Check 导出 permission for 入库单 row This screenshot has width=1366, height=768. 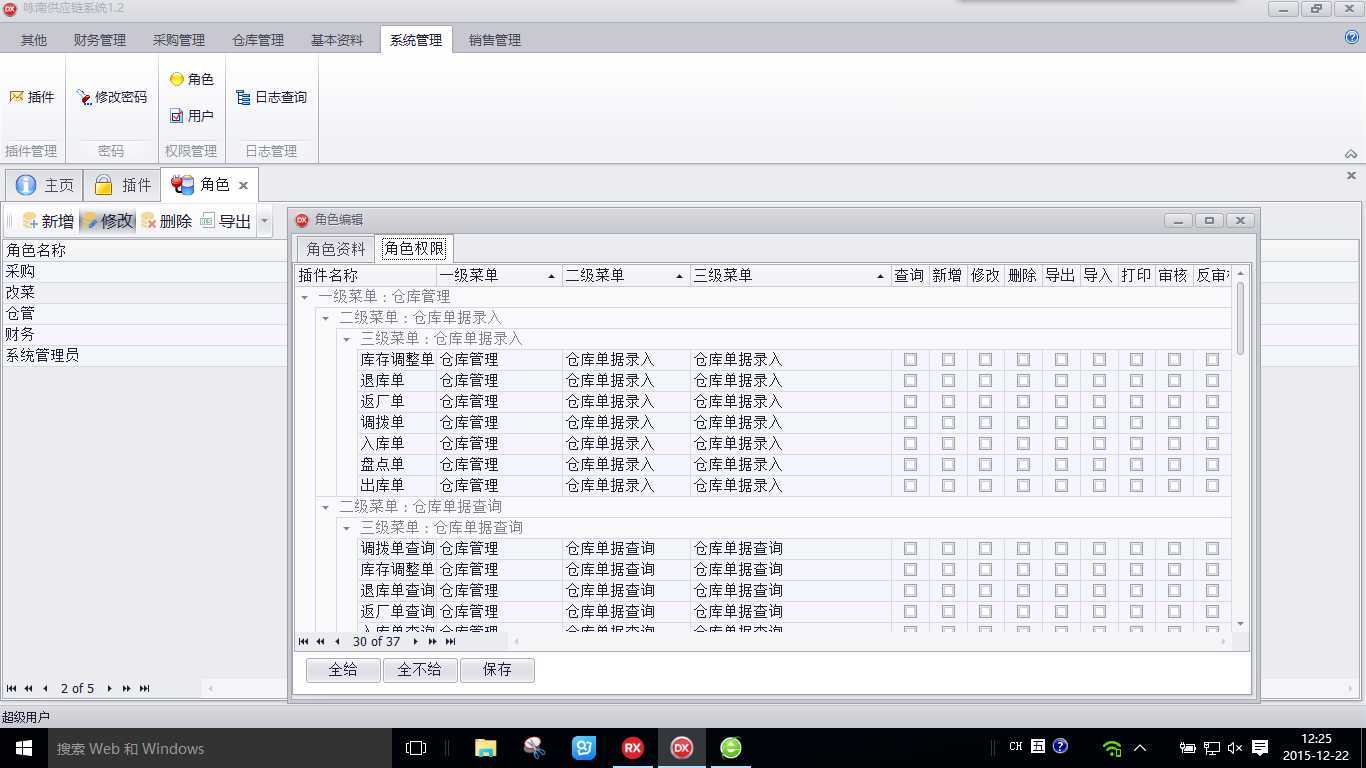1061,444
